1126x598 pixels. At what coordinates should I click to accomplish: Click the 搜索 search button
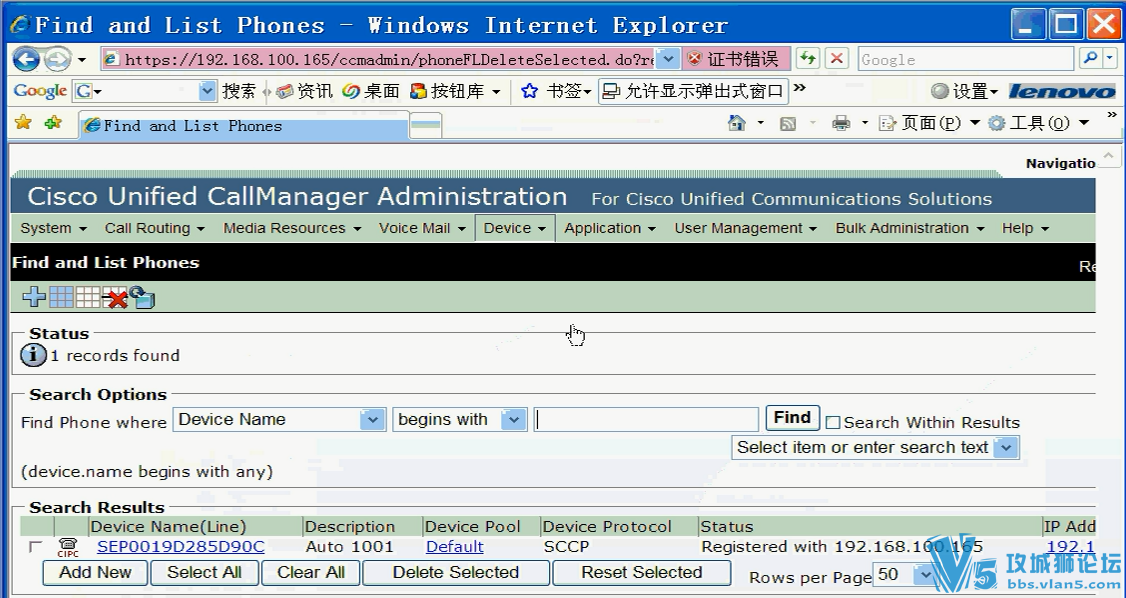238,91
